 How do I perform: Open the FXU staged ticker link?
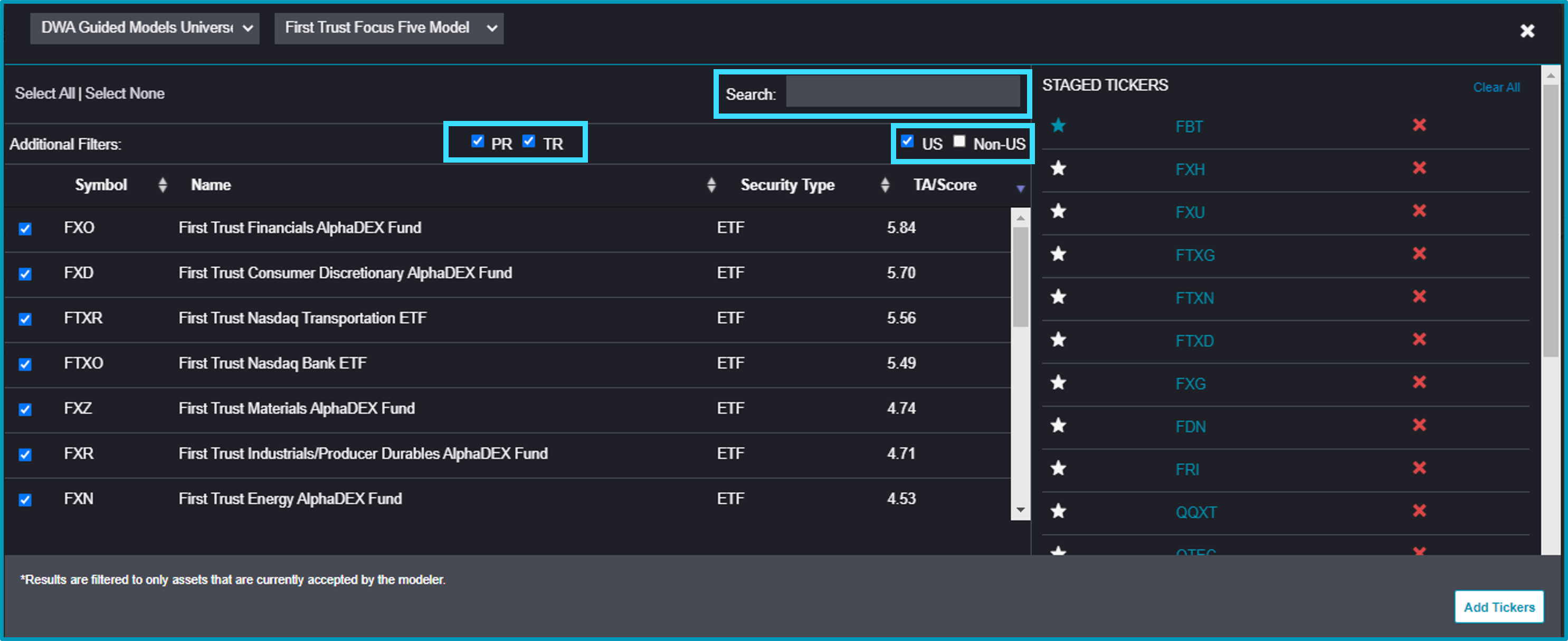[1190, 212]
